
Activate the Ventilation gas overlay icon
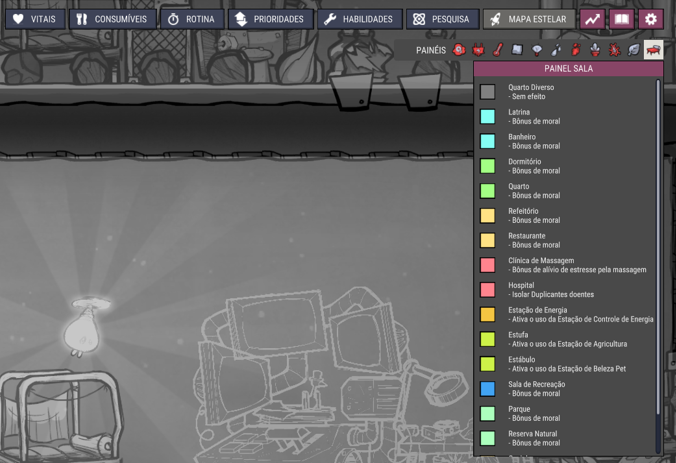576,50
